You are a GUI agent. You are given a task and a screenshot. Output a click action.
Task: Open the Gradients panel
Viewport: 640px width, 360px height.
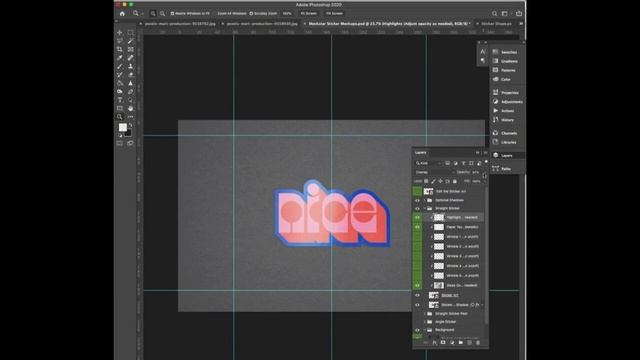click(x=505, y=61)
